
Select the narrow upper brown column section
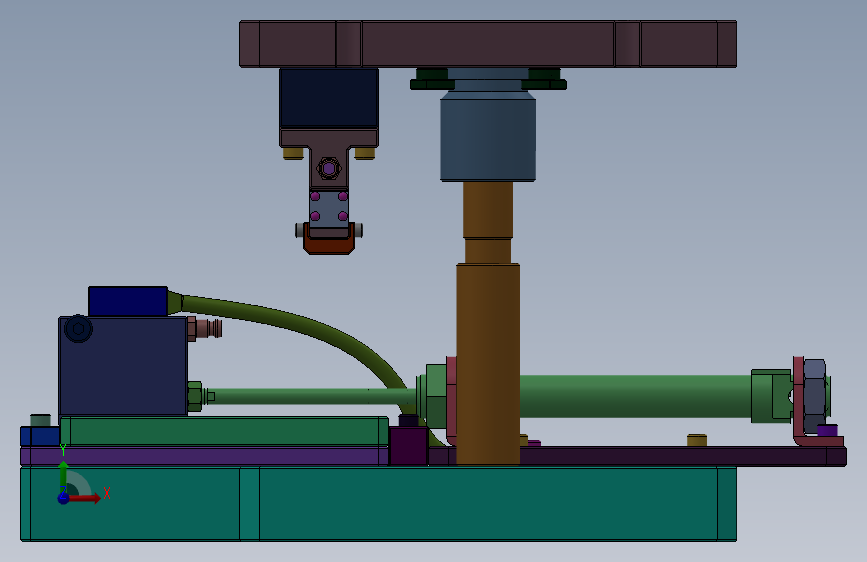(488, 210)
